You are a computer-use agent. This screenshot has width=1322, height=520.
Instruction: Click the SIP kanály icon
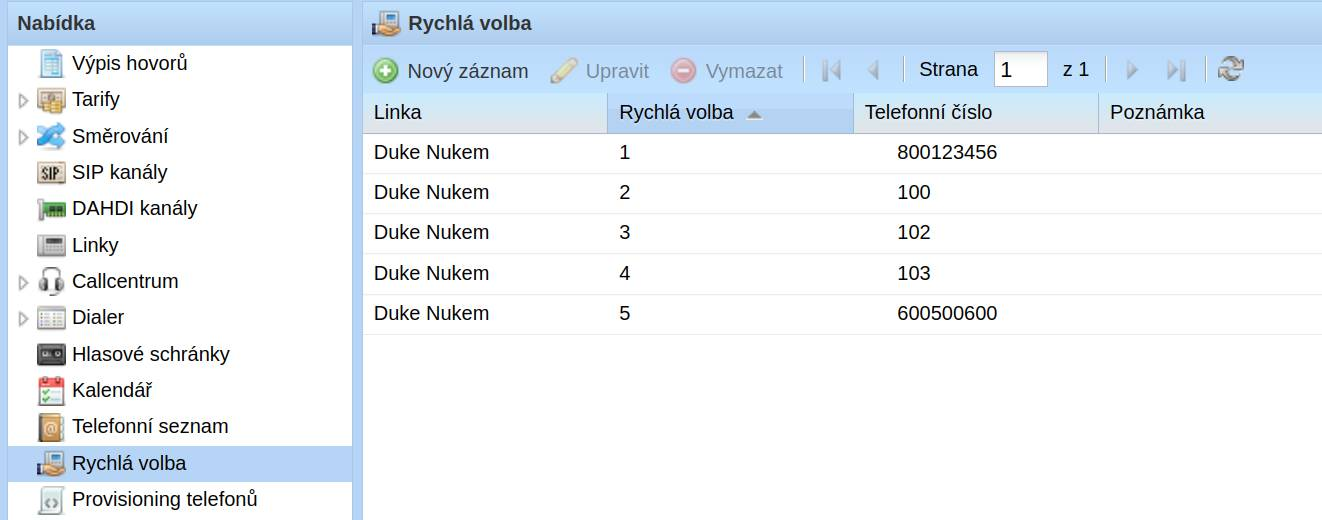51,173
